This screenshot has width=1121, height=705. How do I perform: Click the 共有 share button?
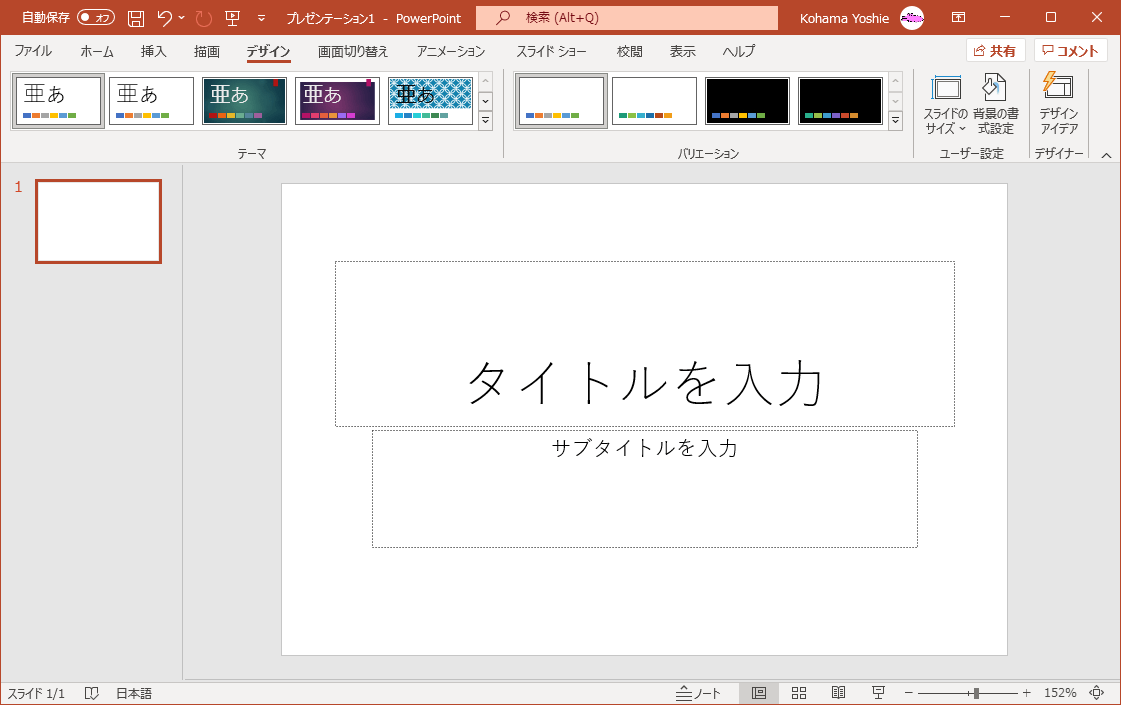pyautogui.click(x=995, y=51)
